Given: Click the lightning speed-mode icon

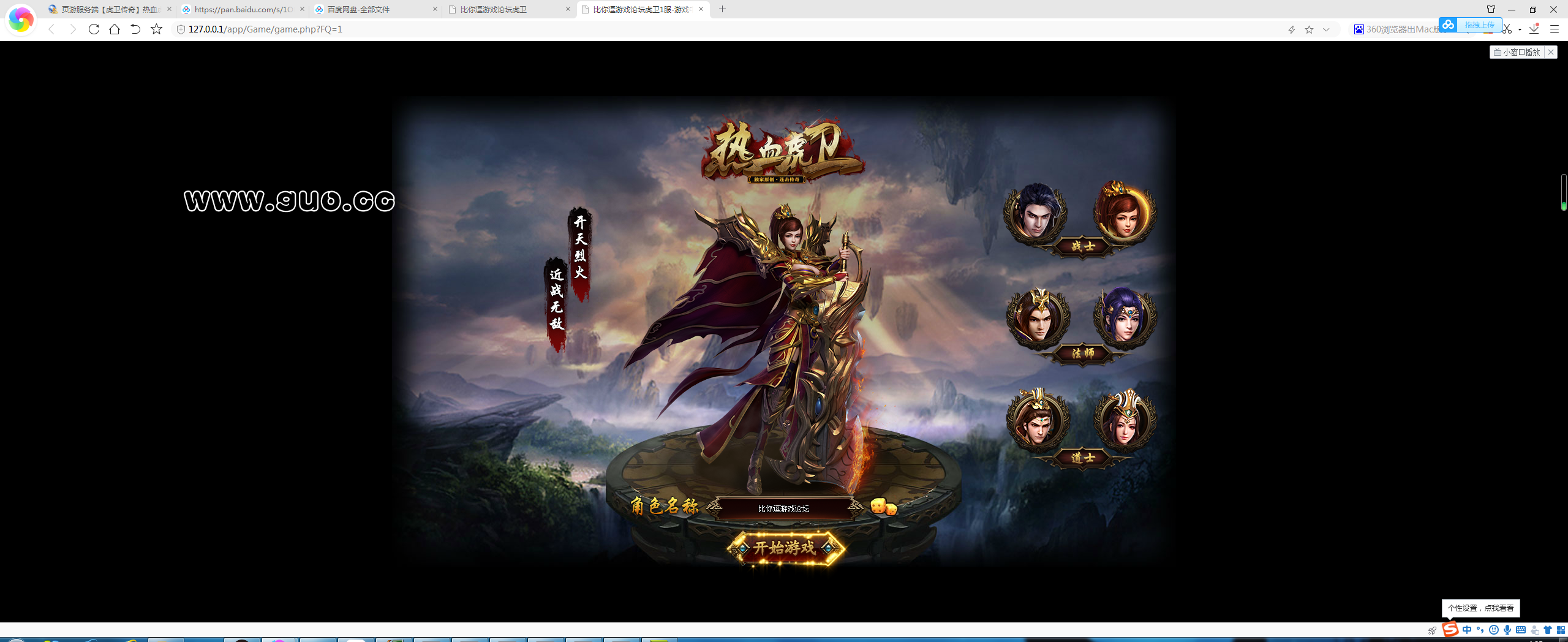Looking at the screenshot, I should click(1291, 29).
